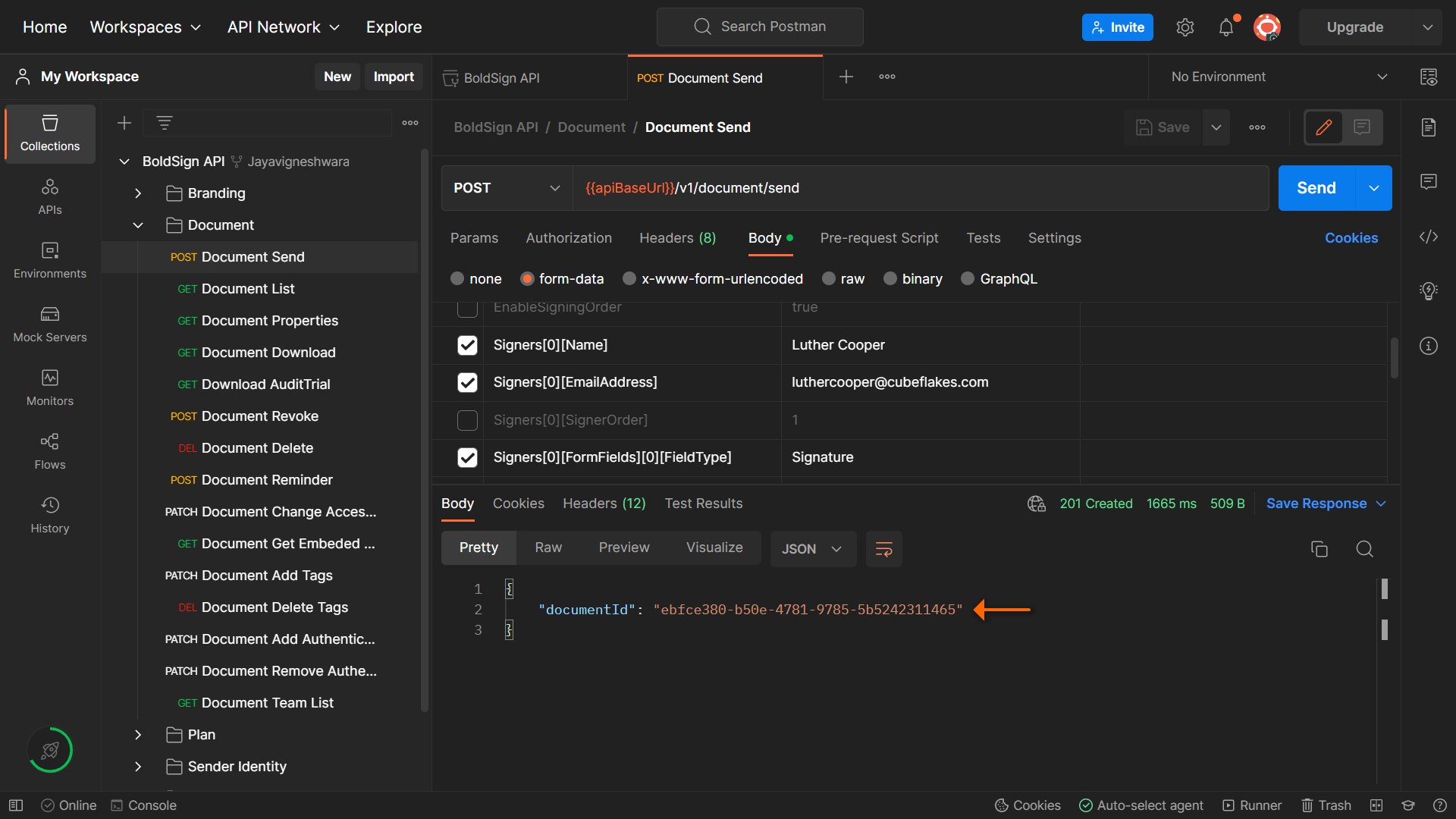This screenshot has width=1456, height=819.
Task: Open environment quick look icon
Action: [1429, 77]
